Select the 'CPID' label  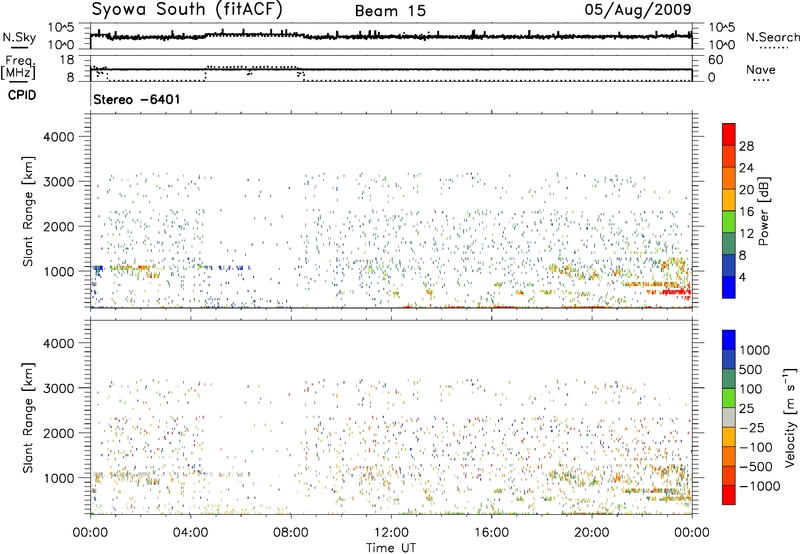click(x=22, y=95)
